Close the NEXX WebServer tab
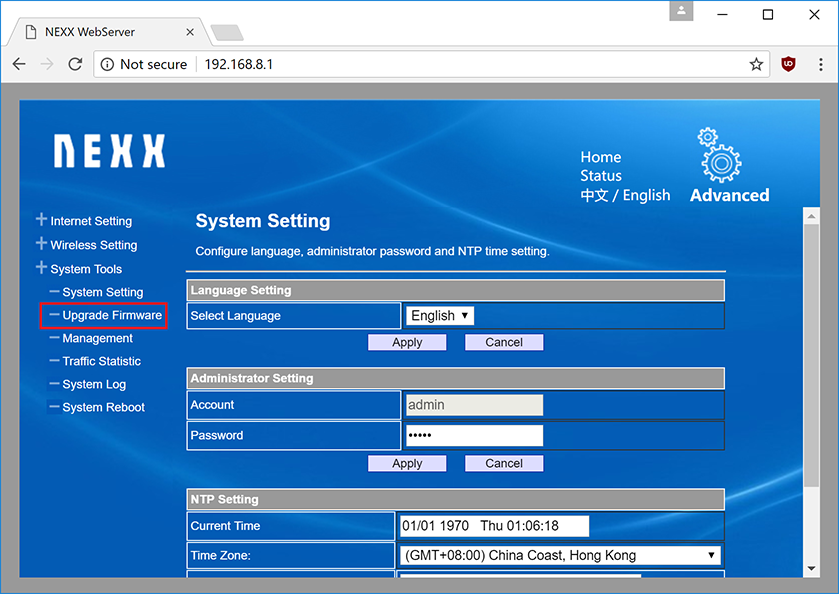 [190, 32]
